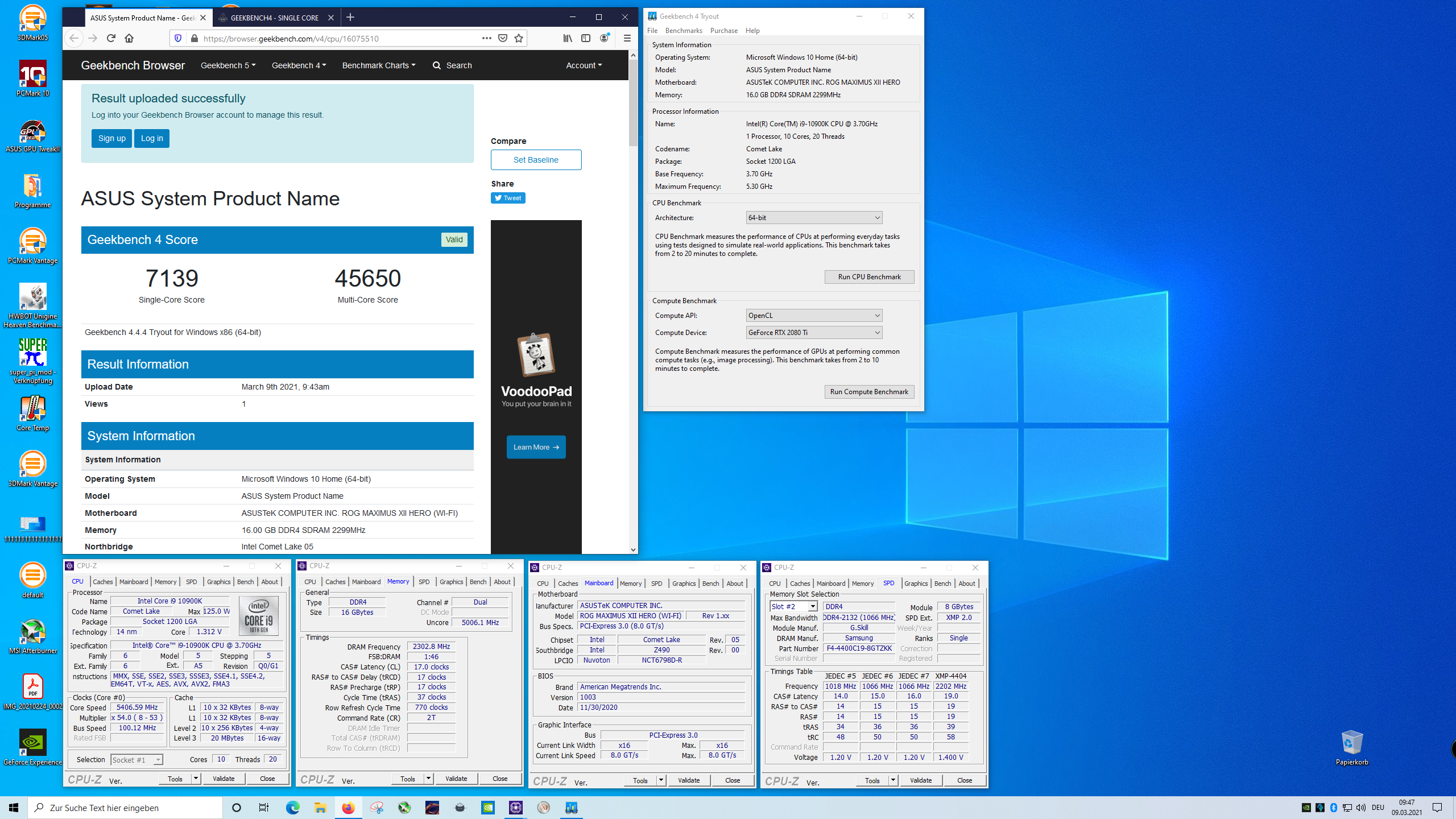Expand the Geekbench 5 navigation dropdown
Screen dimensions: 1456x819
tap(228, 65)
